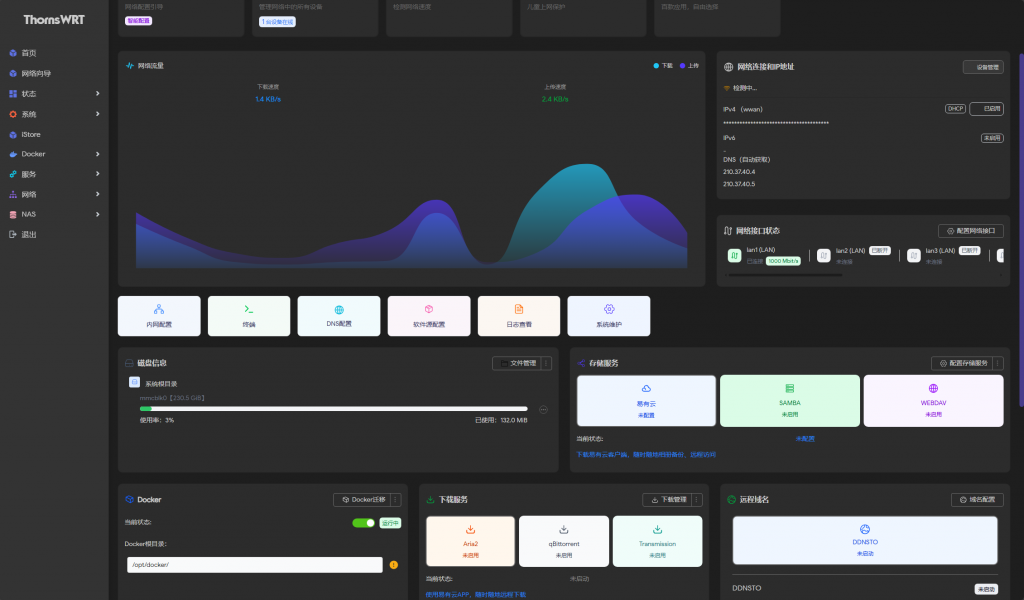This screenshot has height=600, width=1024.
Task: Toggle the 下载 legend series in chart
Action: [x=663, y=66]
